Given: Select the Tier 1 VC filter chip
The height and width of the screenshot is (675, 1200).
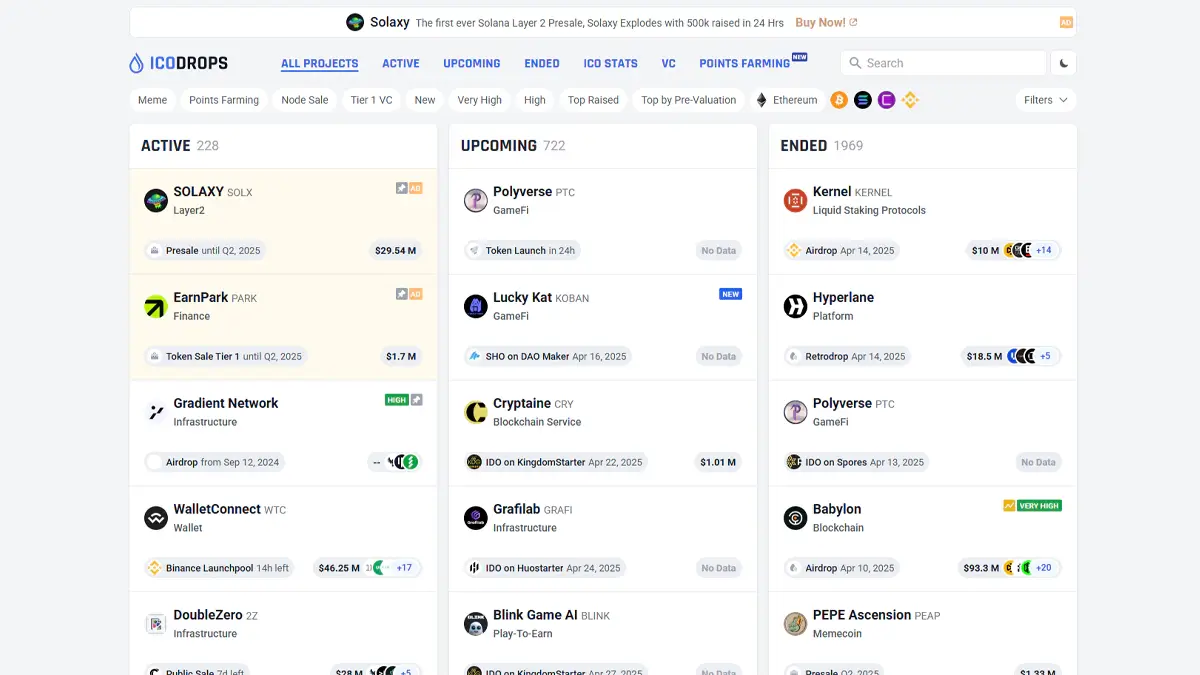Looking at the screenshot, I should point(372,100).
